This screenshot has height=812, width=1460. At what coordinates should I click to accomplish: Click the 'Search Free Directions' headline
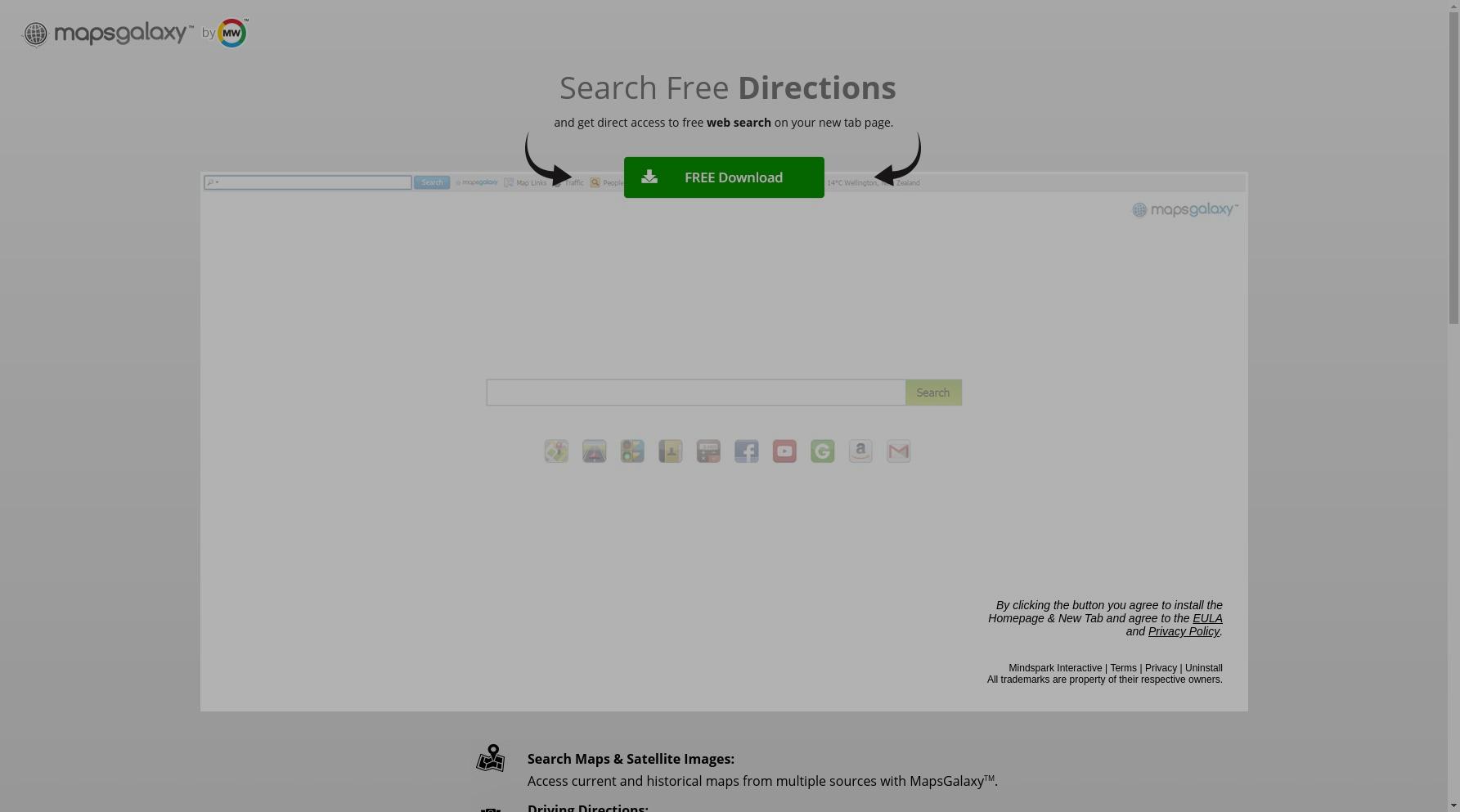(x=728, y=87)
